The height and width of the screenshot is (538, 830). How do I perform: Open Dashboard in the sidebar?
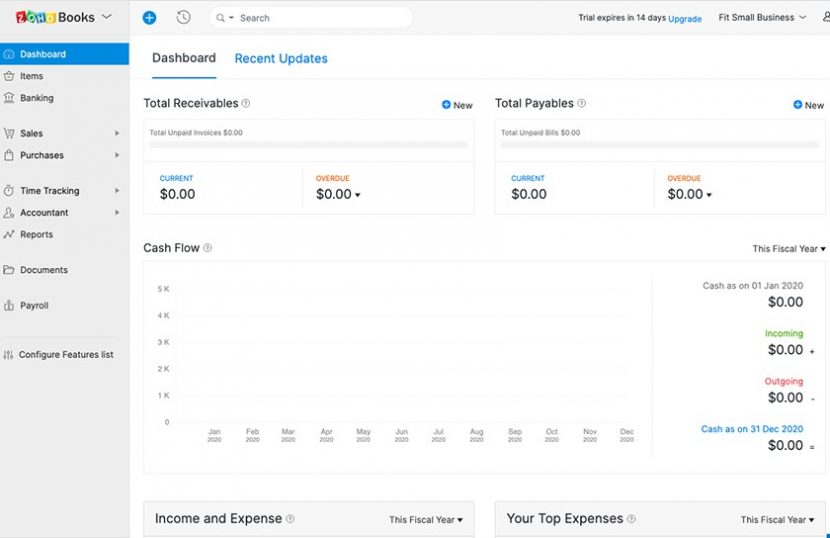click(x=64, y=54)
